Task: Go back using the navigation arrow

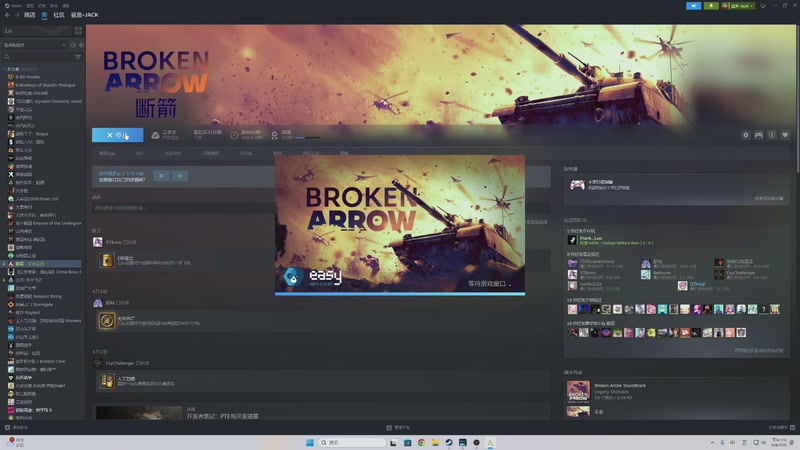Action: click(7, 15)
